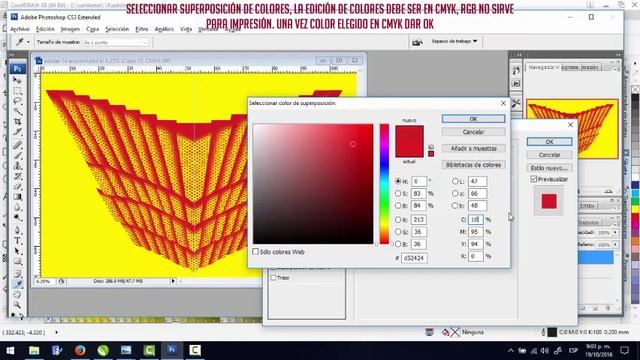Select the Rectangle shape tool
This screenshot has width=640, height=360.
17,262
